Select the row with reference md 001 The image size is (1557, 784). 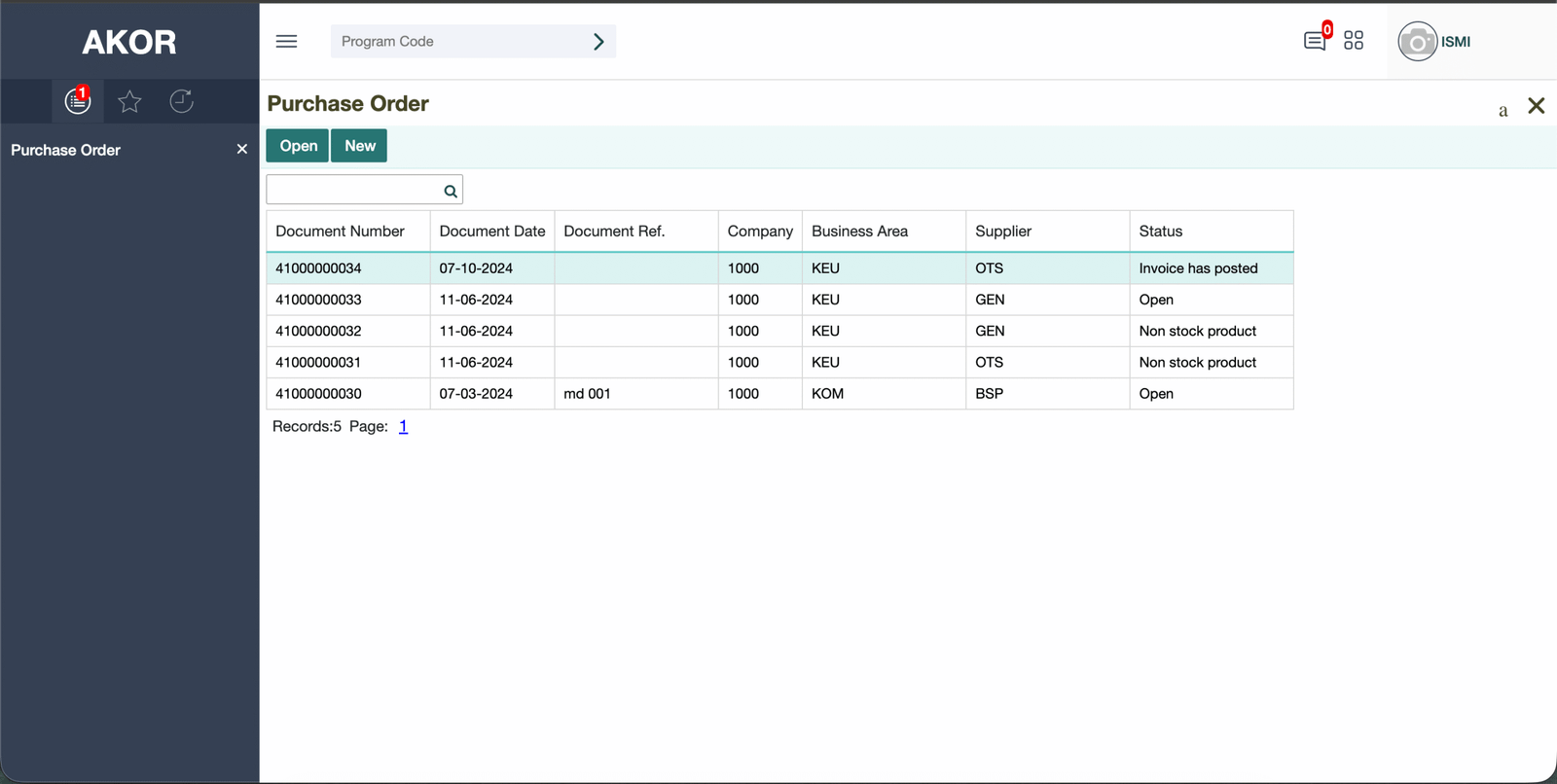coord(587,394)
